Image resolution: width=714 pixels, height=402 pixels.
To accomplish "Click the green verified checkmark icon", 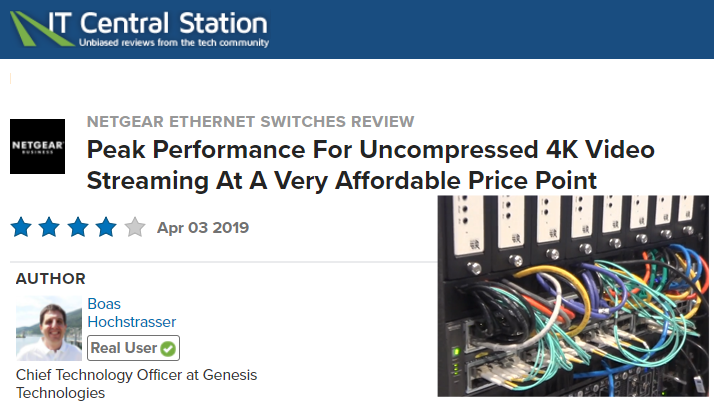I will click(168, 349).
